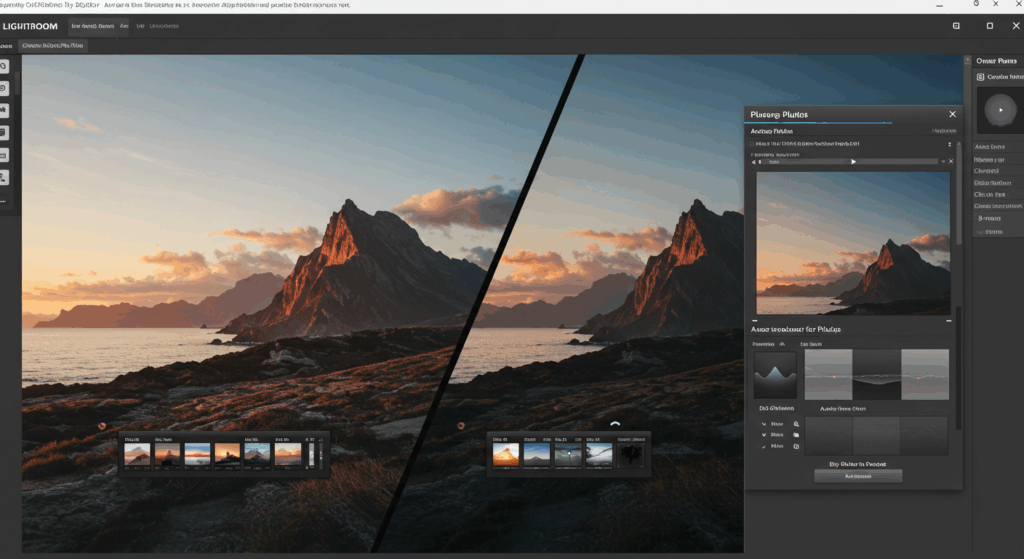Toggle the checkbox below the floating panel header

752,144
